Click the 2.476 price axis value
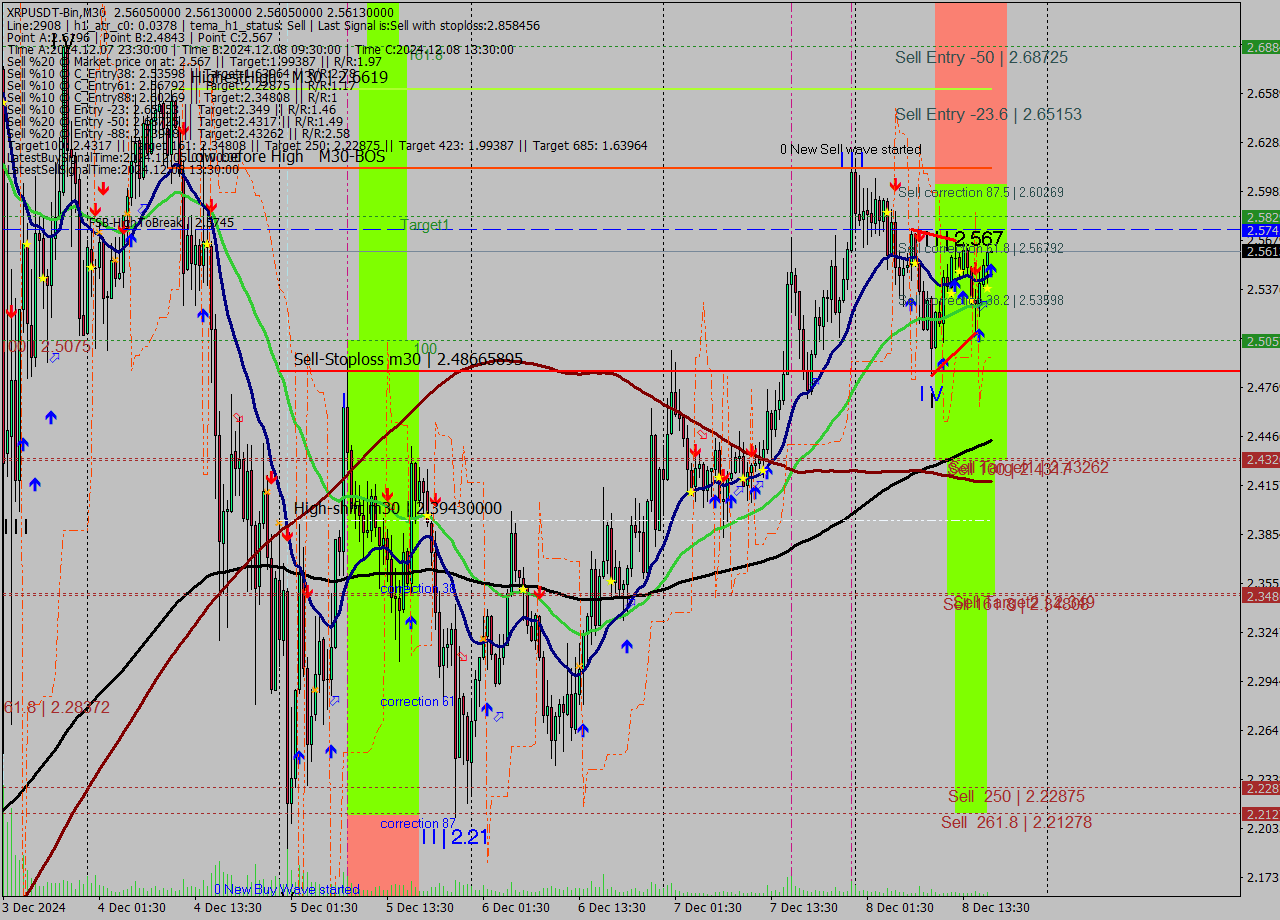Screen dimensions: 1280x920 click(x=1263, y=387)
